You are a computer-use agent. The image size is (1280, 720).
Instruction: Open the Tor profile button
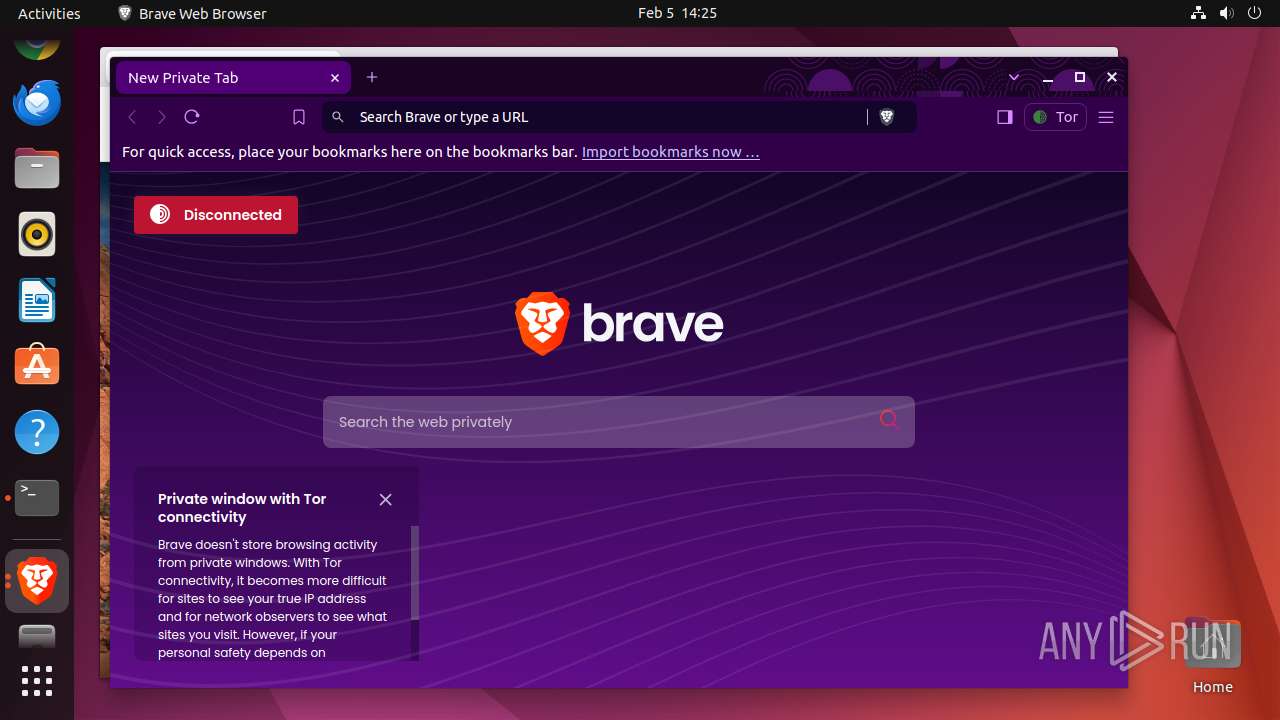coord(1055,117)
